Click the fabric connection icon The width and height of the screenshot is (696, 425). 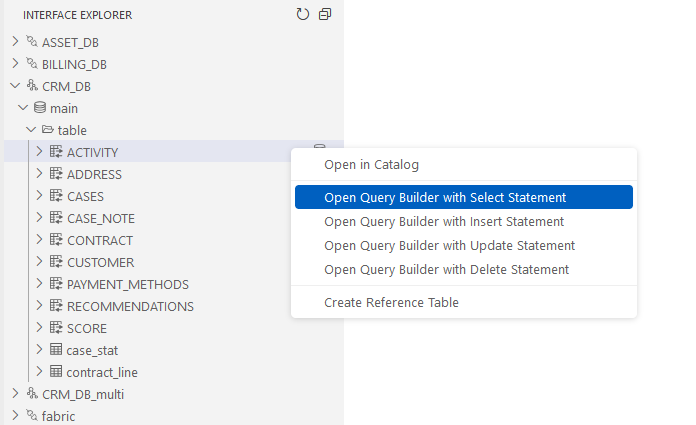[31, 416]
